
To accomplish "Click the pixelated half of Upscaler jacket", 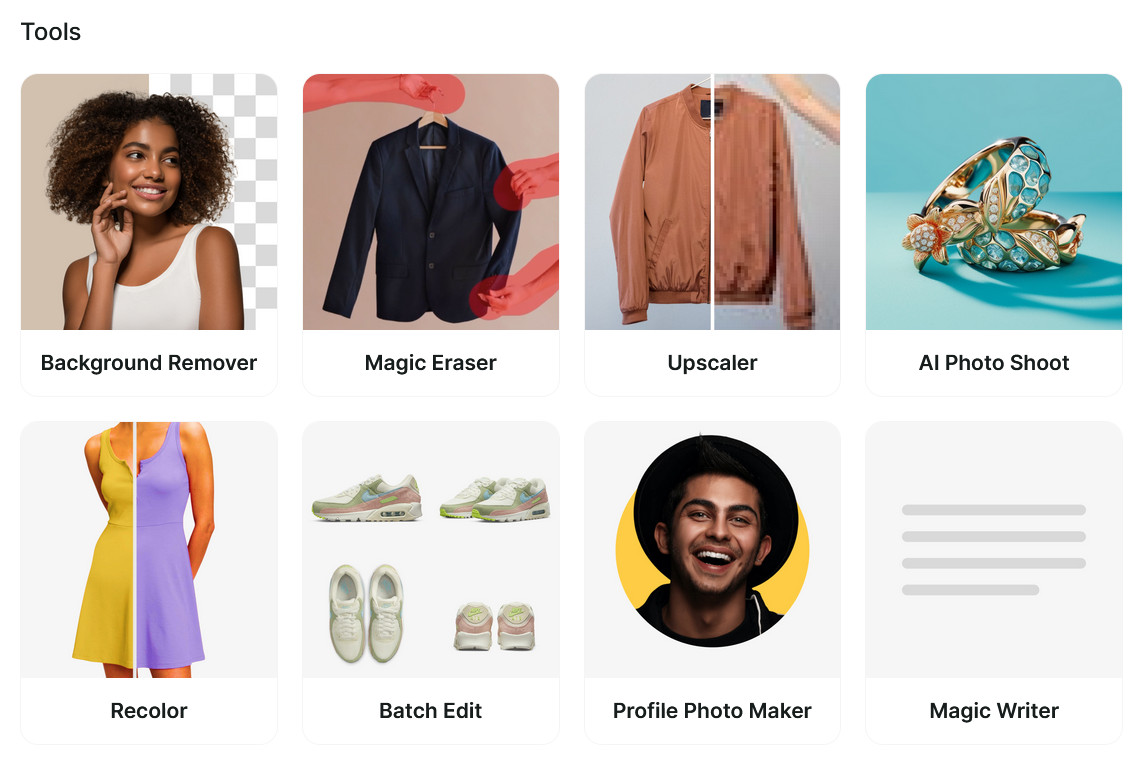I will [777, 202].
